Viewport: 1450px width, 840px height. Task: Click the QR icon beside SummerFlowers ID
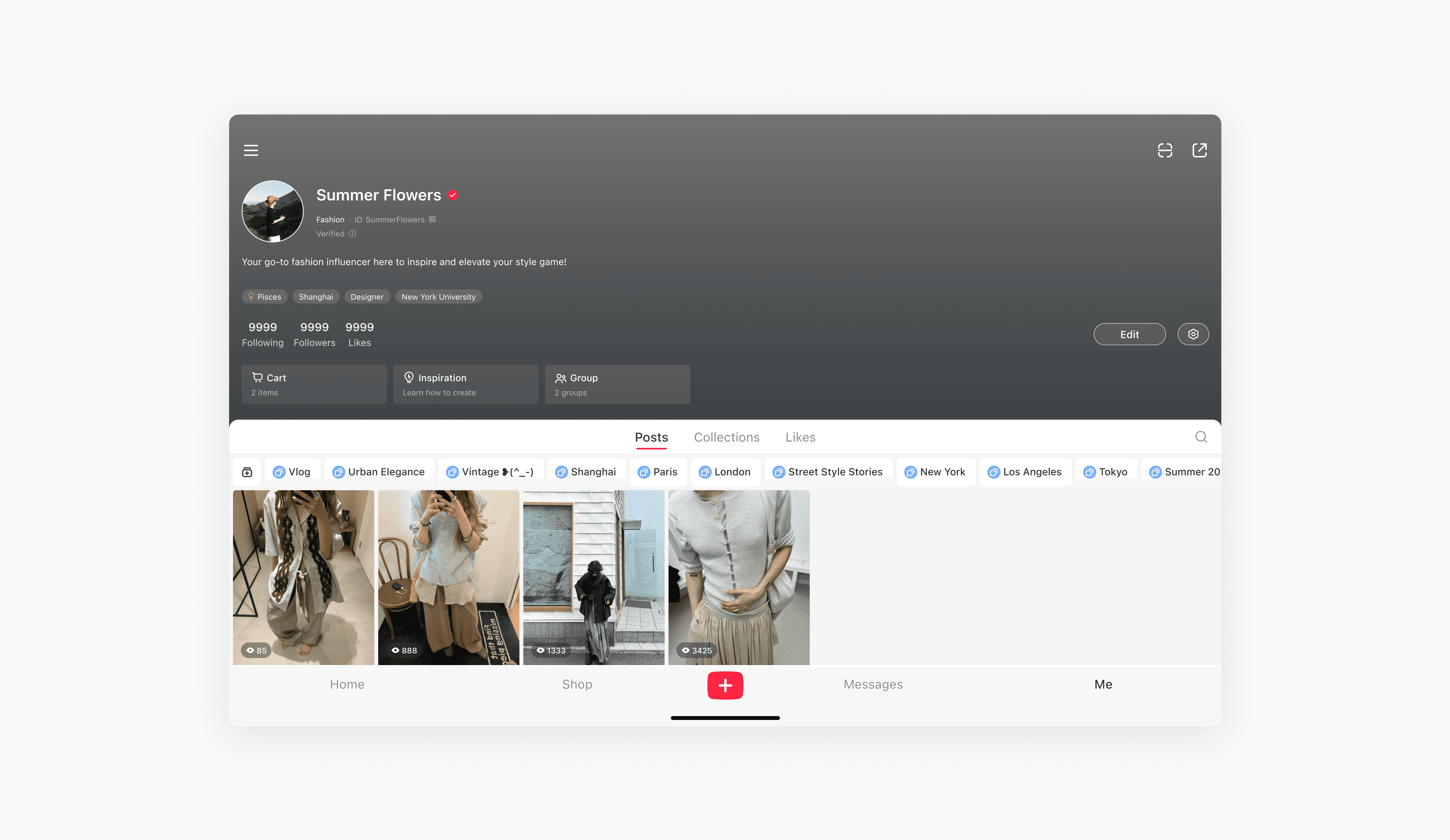(x=432, y=219)
